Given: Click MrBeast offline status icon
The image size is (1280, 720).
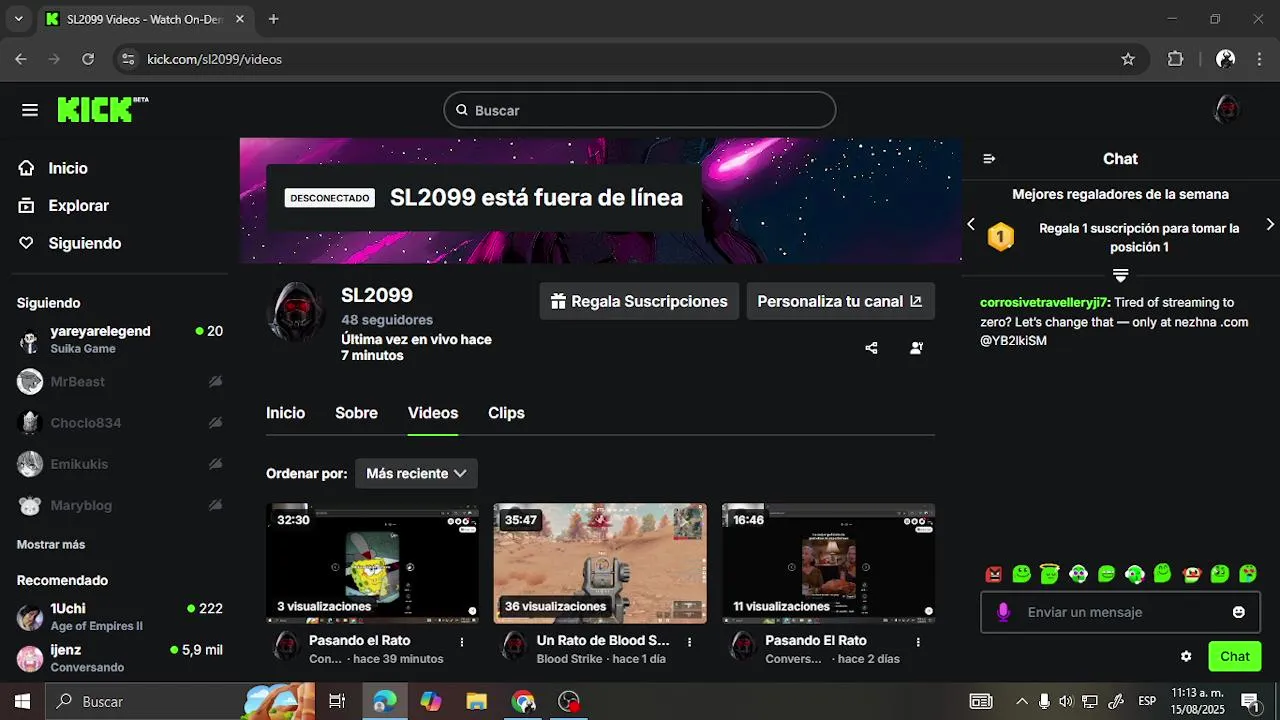Looking at the screenshot, I should 215,381.
